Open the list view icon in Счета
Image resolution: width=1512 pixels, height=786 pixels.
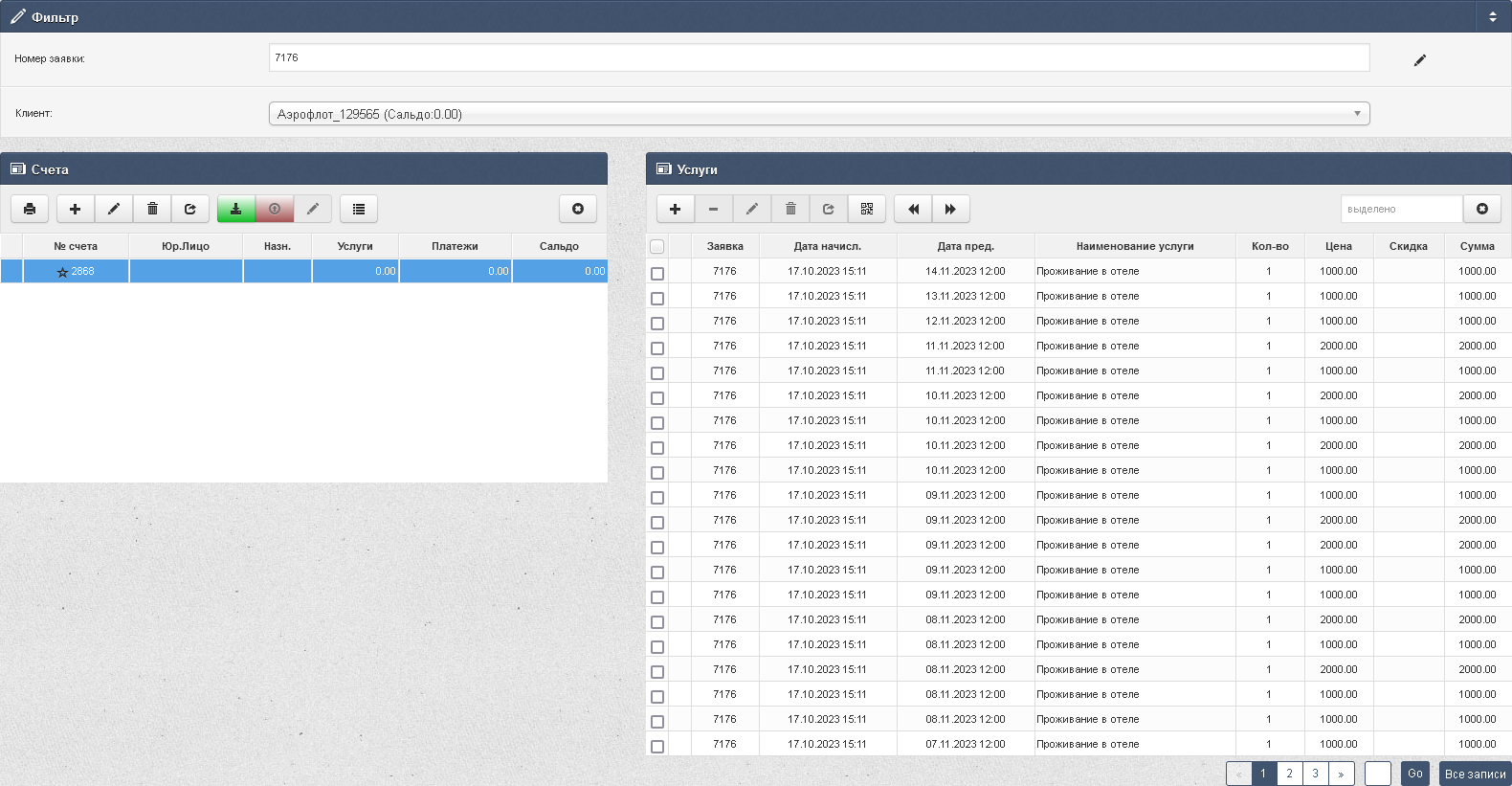[359, 209]
